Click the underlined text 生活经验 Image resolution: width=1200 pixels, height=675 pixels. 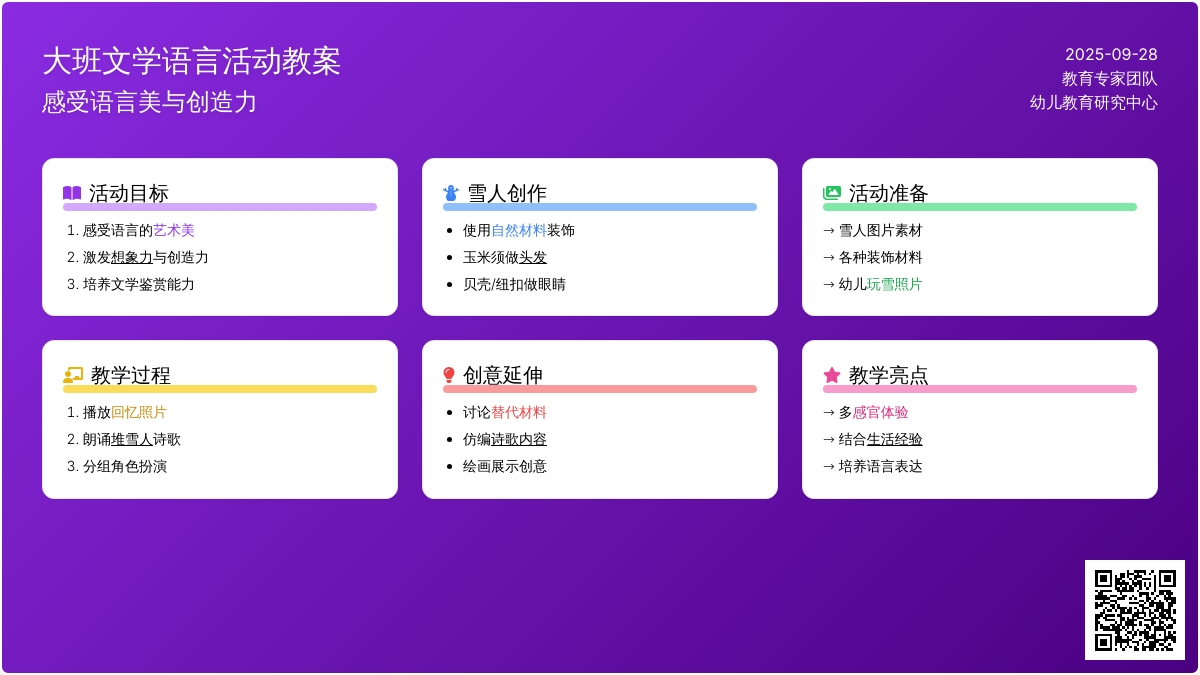point(895,439)
